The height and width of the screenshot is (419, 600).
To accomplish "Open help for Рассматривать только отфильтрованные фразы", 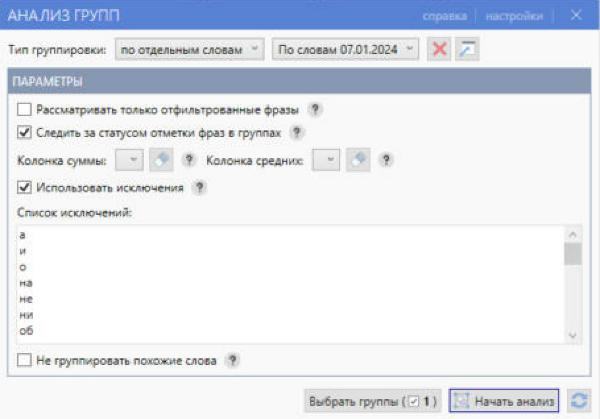I will [x=315, y=110].
